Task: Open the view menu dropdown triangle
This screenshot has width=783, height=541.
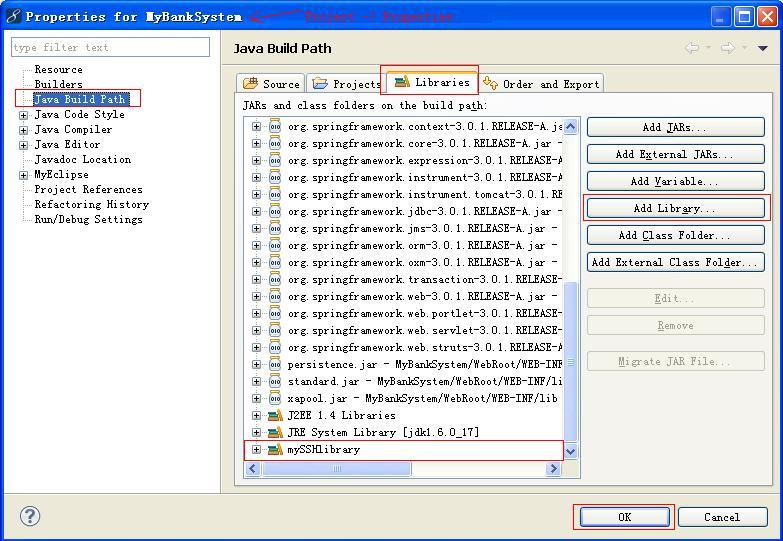Action: click(x=762, y=48)
